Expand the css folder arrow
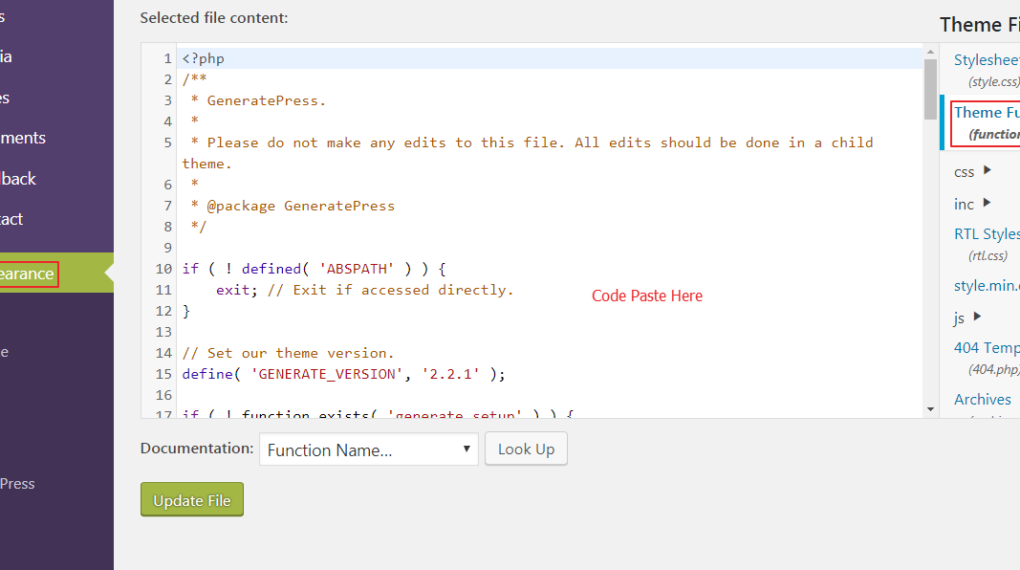Viewport: 1020px width, 570px height. point(987,170)
